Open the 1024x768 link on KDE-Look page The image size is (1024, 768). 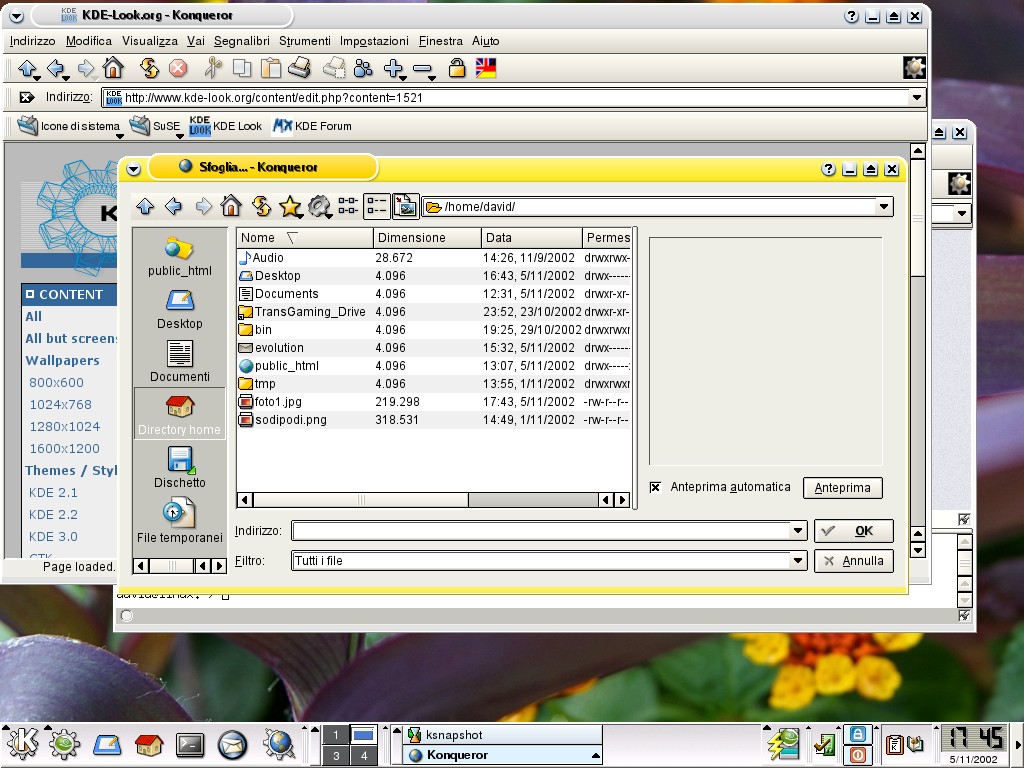click(61, 405)
